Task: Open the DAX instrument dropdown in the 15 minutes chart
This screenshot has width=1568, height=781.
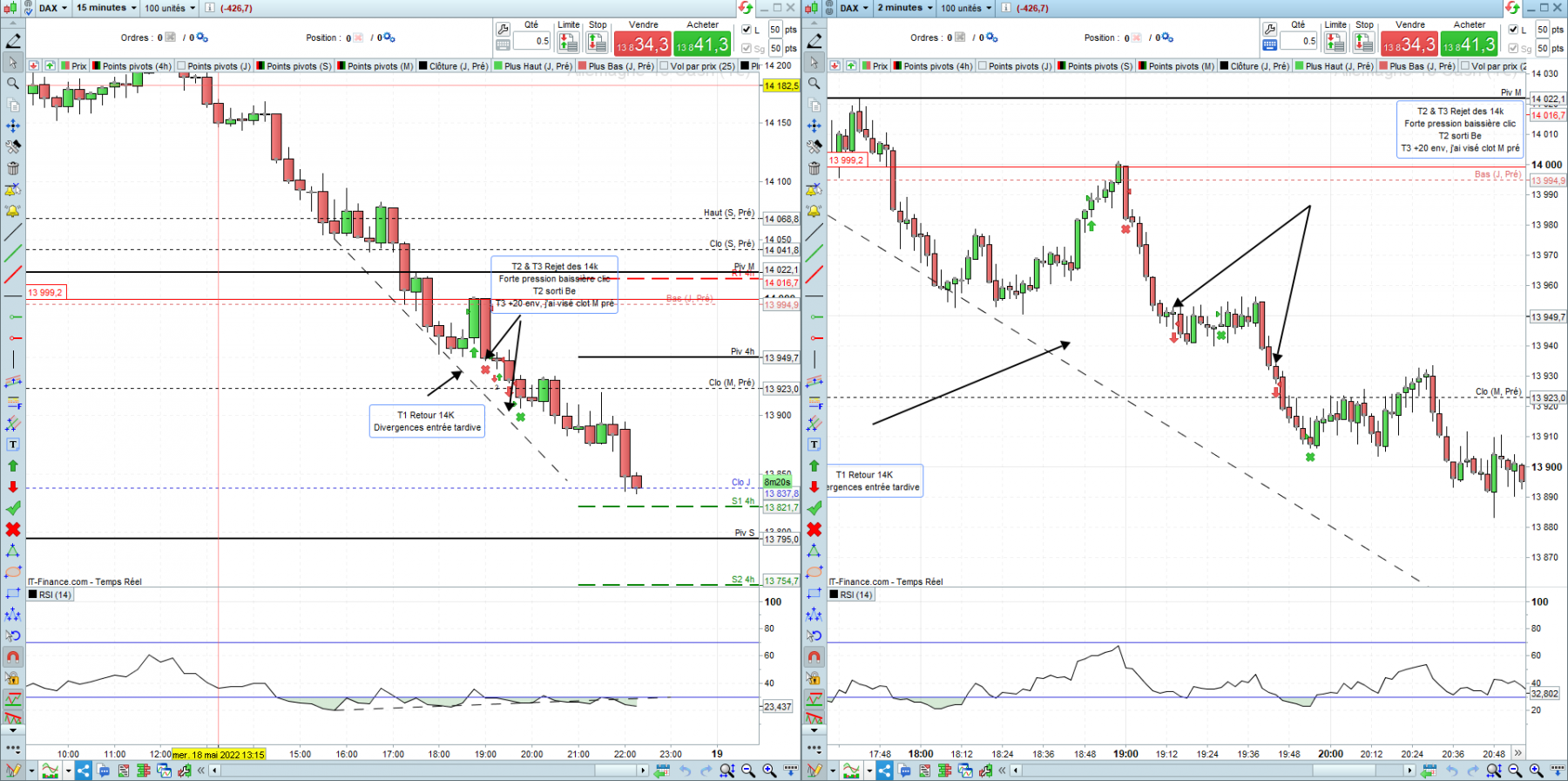Action: pyautogui.click(x=53, y=8)
